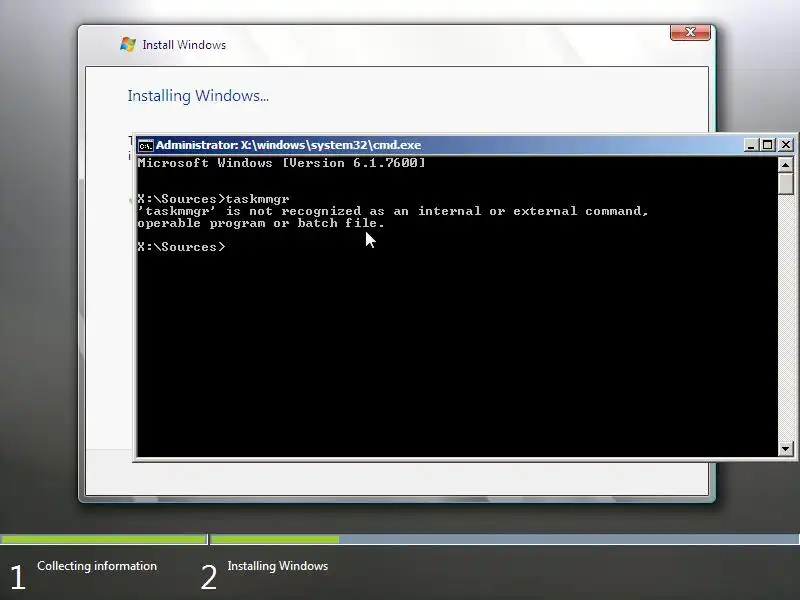Click the cmd.exe system menu icon
This screenshot has height=600, width=800.
pos(145,145)
